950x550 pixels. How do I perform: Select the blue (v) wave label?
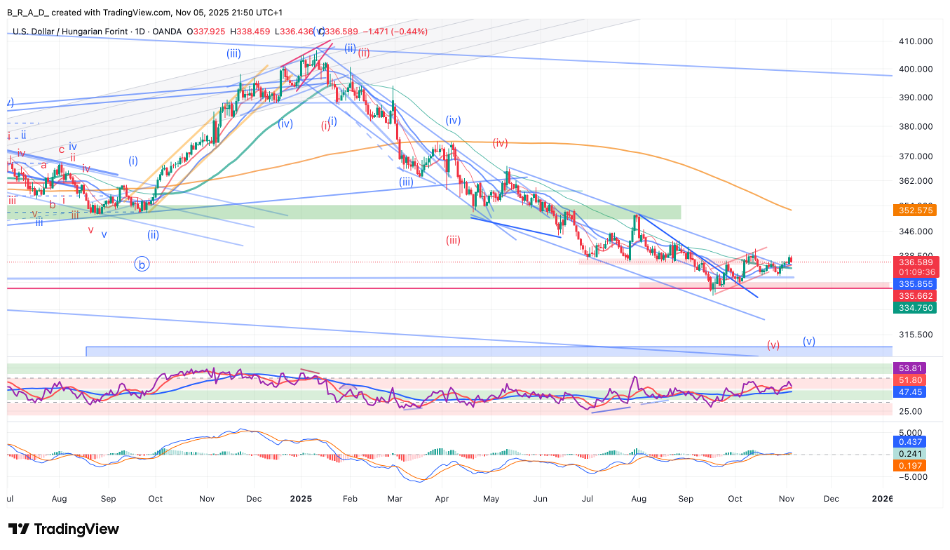point(809,341)
